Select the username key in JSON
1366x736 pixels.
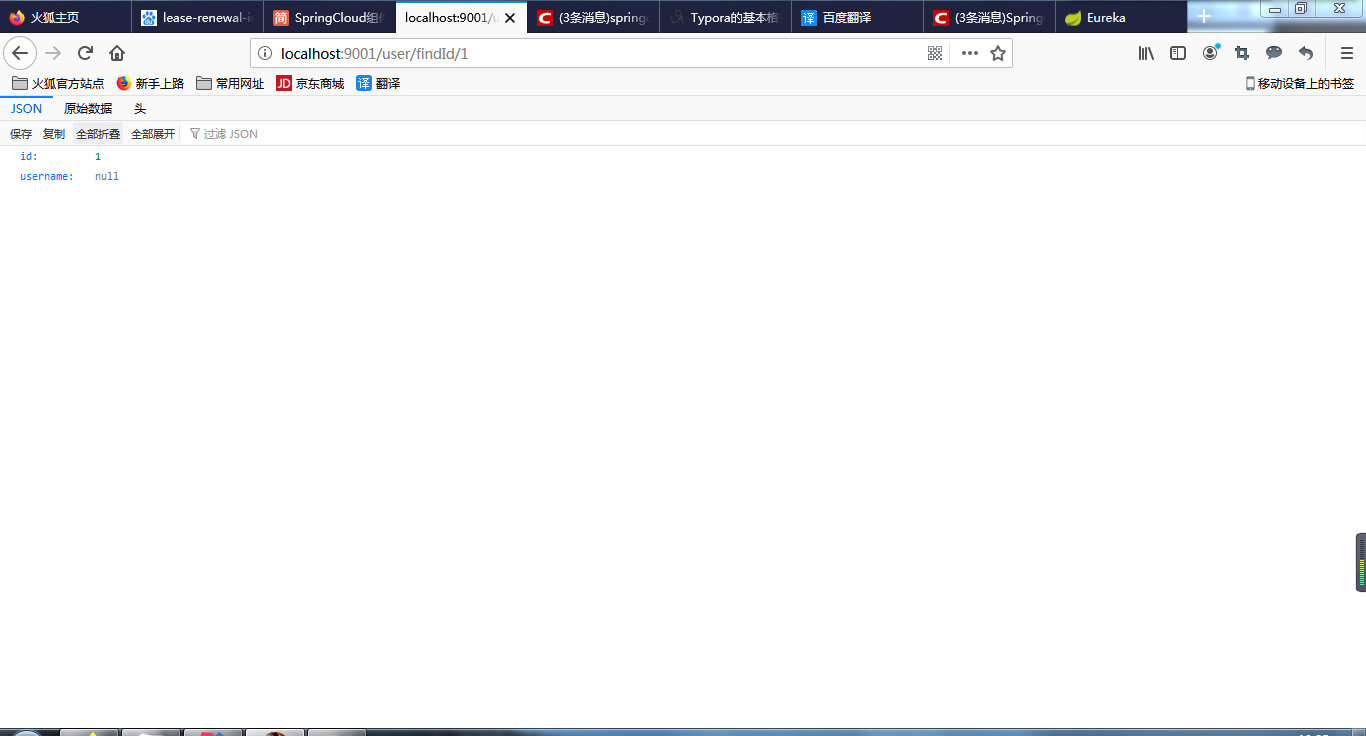pos(47,177)
